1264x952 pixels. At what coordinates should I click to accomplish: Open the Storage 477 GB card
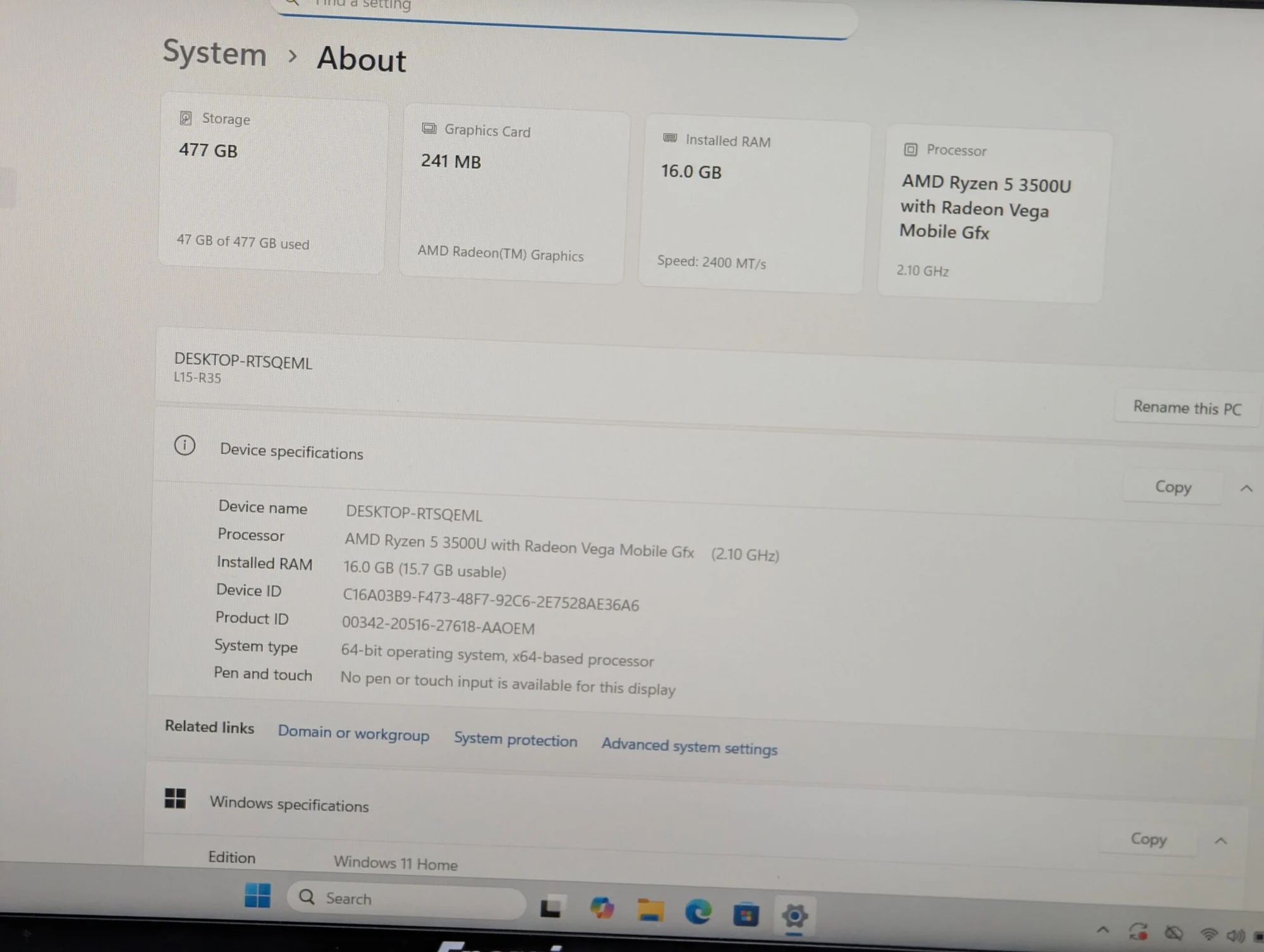coord(272,183)
